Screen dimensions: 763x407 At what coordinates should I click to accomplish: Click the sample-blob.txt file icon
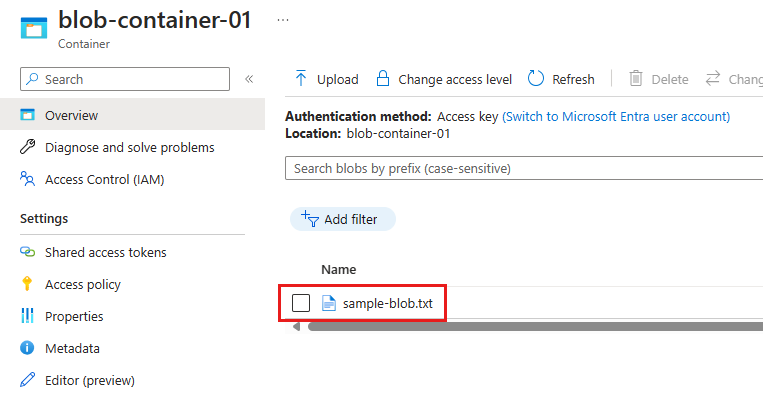point(329,303)
